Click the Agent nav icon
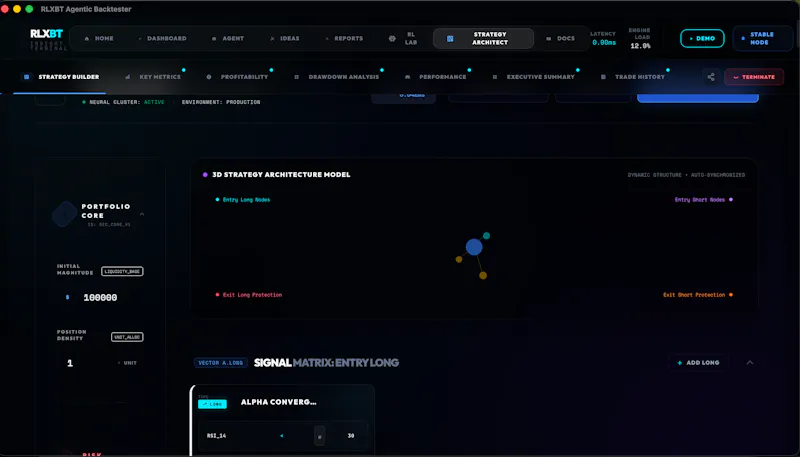The height and width of the screenshot is (457, 800). point(214,38)
